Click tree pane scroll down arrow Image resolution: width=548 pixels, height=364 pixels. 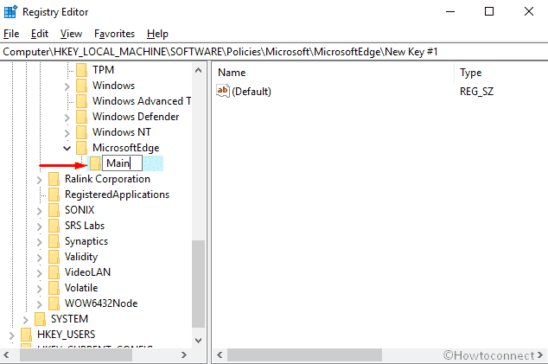(x=198, y=340)
